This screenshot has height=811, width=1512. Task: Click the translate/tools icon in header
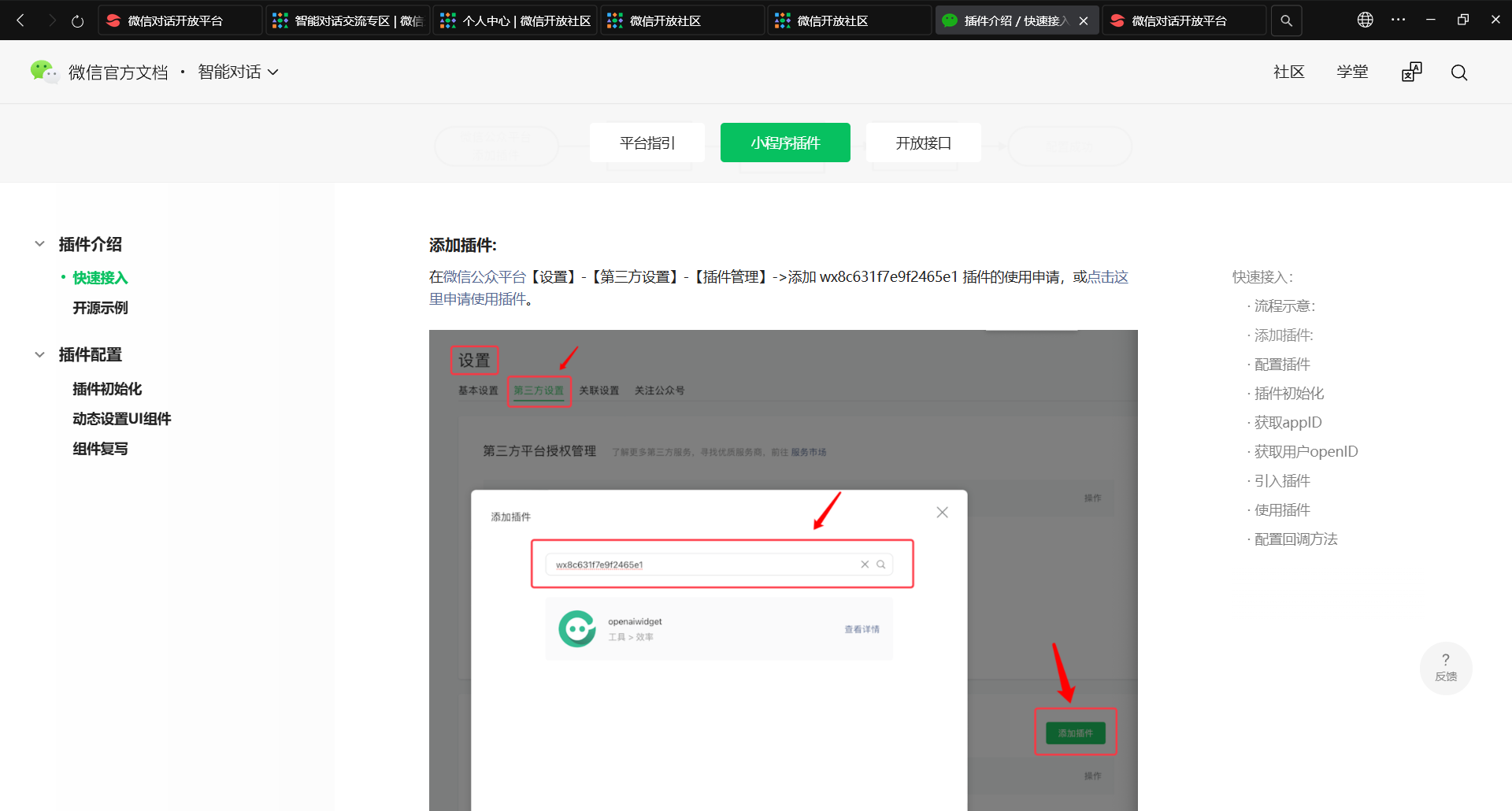pos(1412,72)
